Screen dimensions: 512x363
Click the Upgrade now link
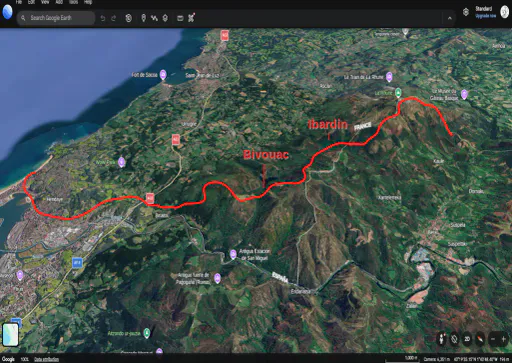tap(486, 16)
